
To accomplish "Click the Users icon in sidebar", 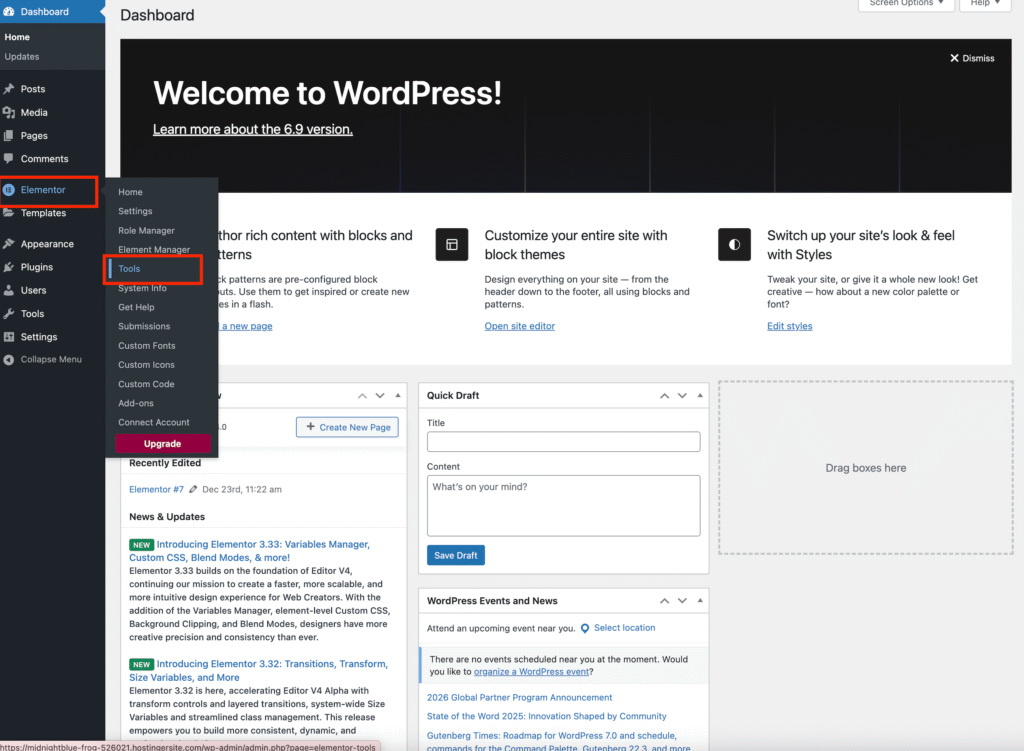I will (9, 290).
